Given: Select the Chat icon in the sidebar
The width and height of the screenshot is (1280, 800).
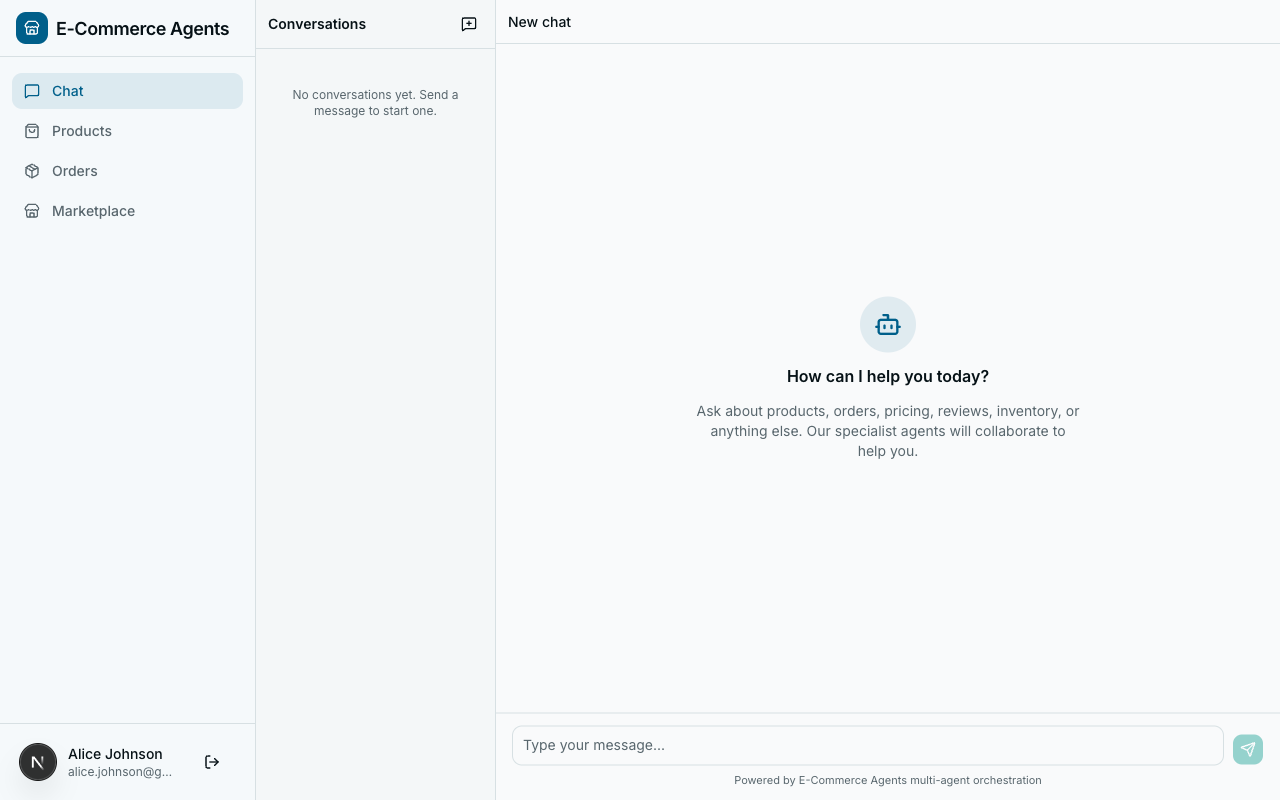Looking at the screenshot, I should tap(32, 91).
